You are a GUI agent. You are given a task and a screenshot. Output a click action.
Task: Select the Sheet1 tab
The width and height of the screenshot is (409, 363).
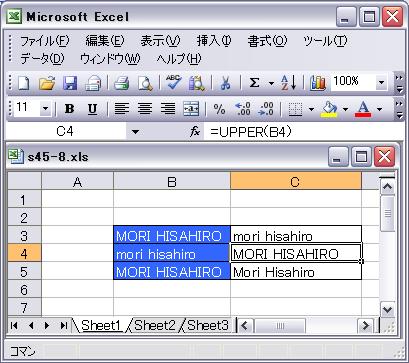click(101, 325)
